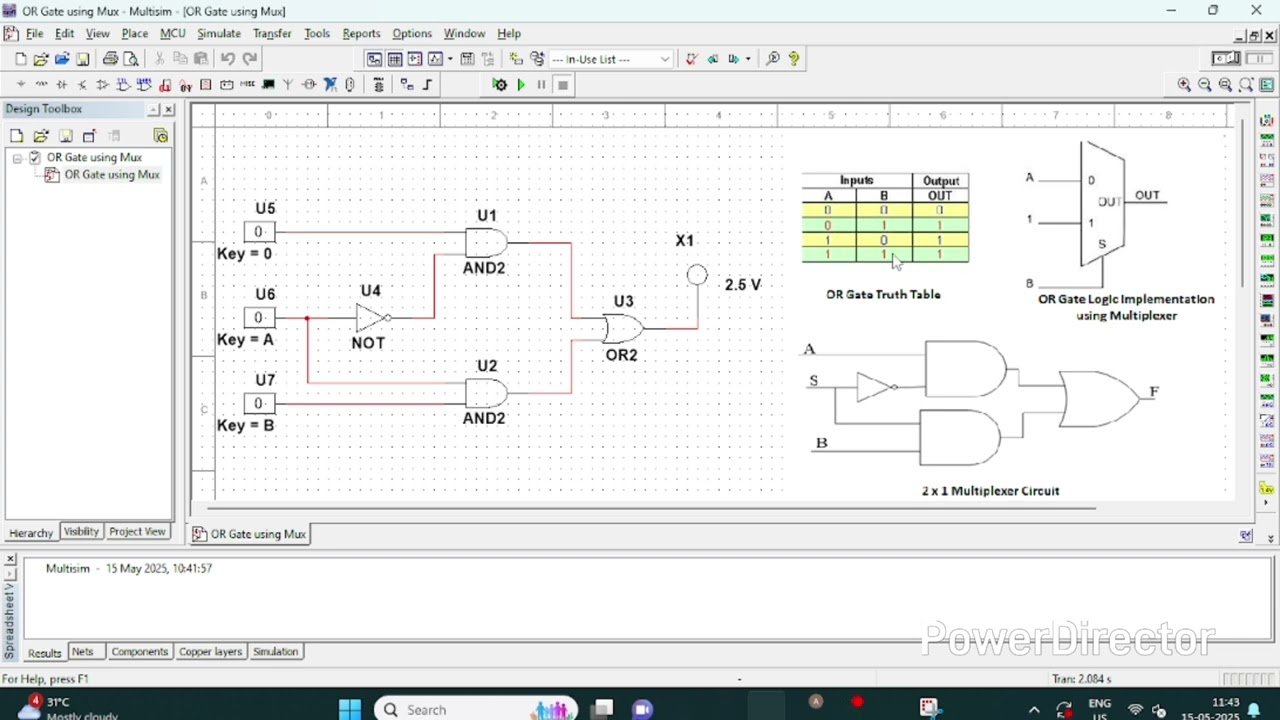Image resolution: width=1280 pixels, height=720 pixels.
Task: Zoom out of the schematic
Action: (1205, 85)
